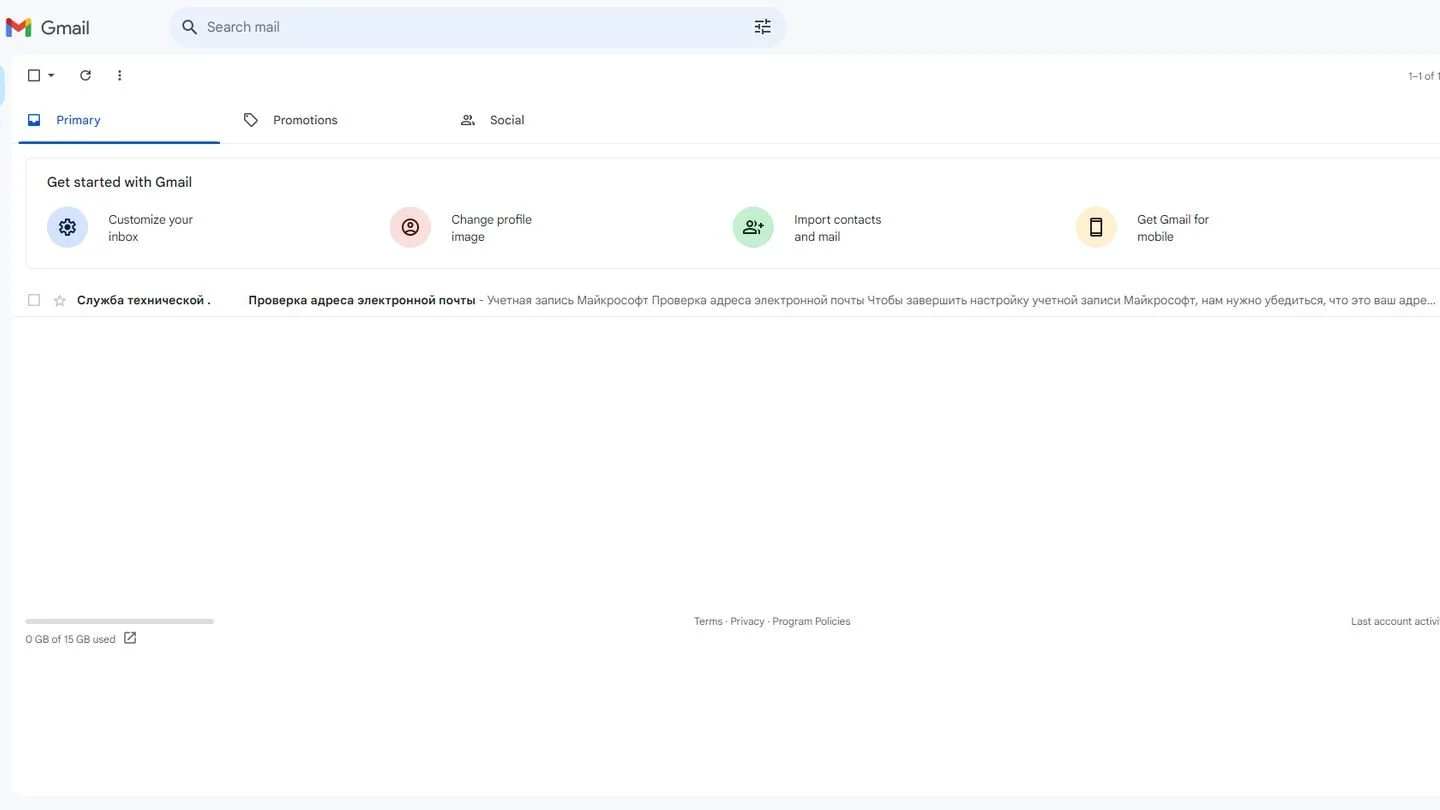Star the Служба технической email

59,300
